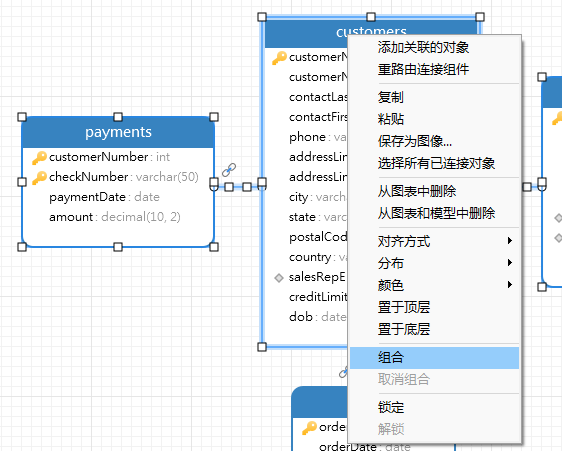The width and height of the screenshot is (562, 451).
Task: Click top-left resize handle of payments table
Action: coord(22,117)
